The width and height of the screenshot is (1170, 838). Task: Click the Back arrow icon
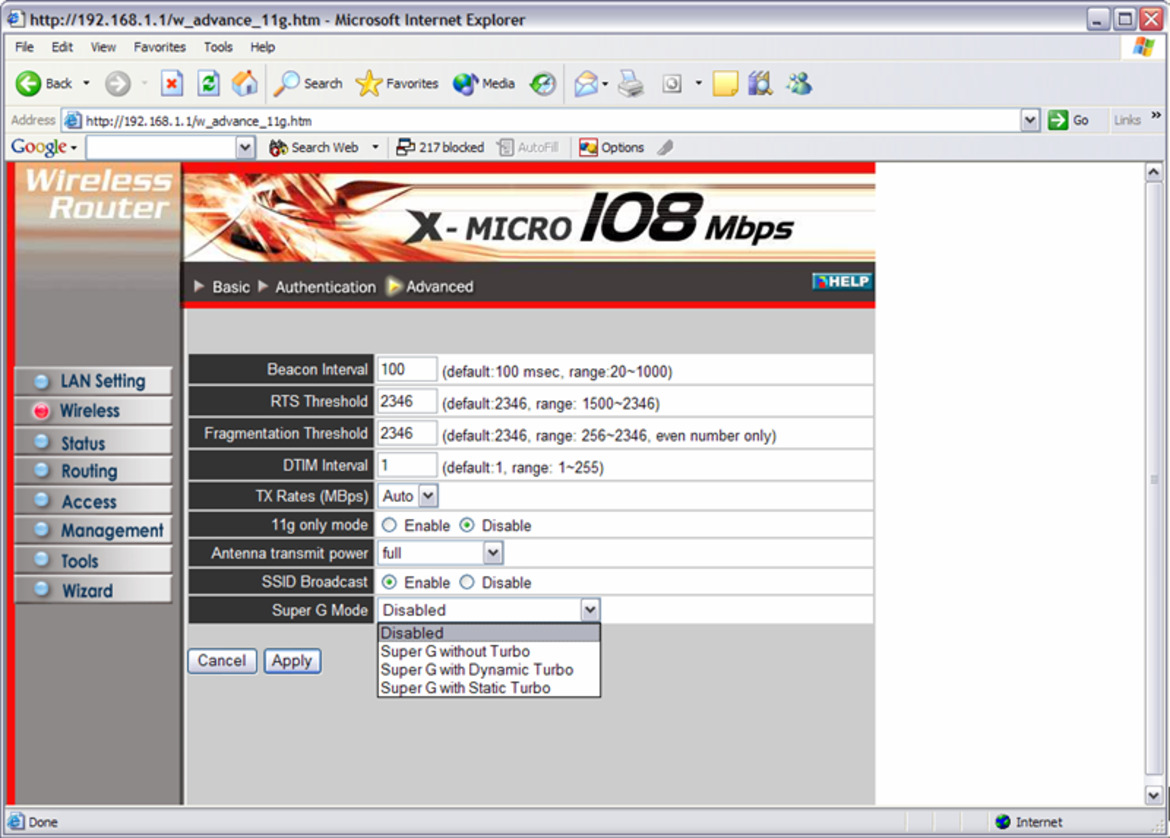point(28,84)
